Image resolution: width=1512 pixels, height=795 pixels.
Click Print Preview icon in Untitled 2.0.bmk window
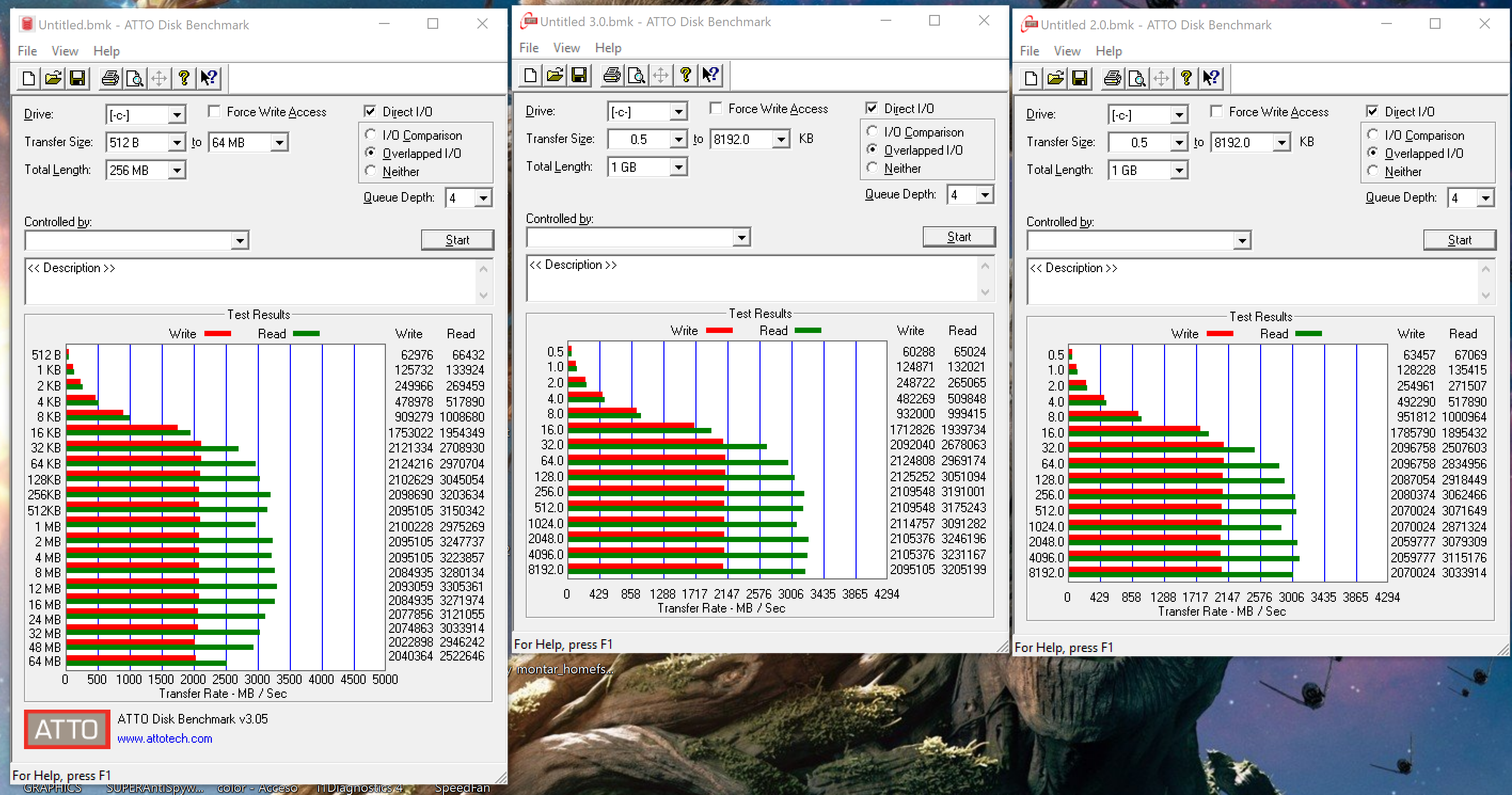coord(1137,78)
